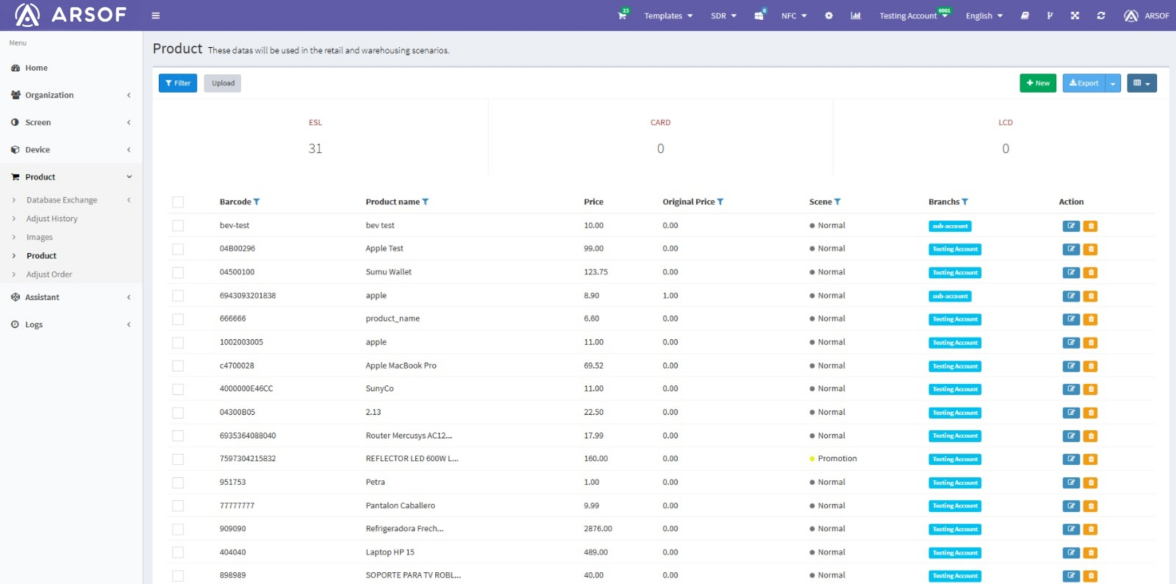1176x584 pixels.
Task: Expand the Export dropdown arrow
Action: click(1113, 83)
